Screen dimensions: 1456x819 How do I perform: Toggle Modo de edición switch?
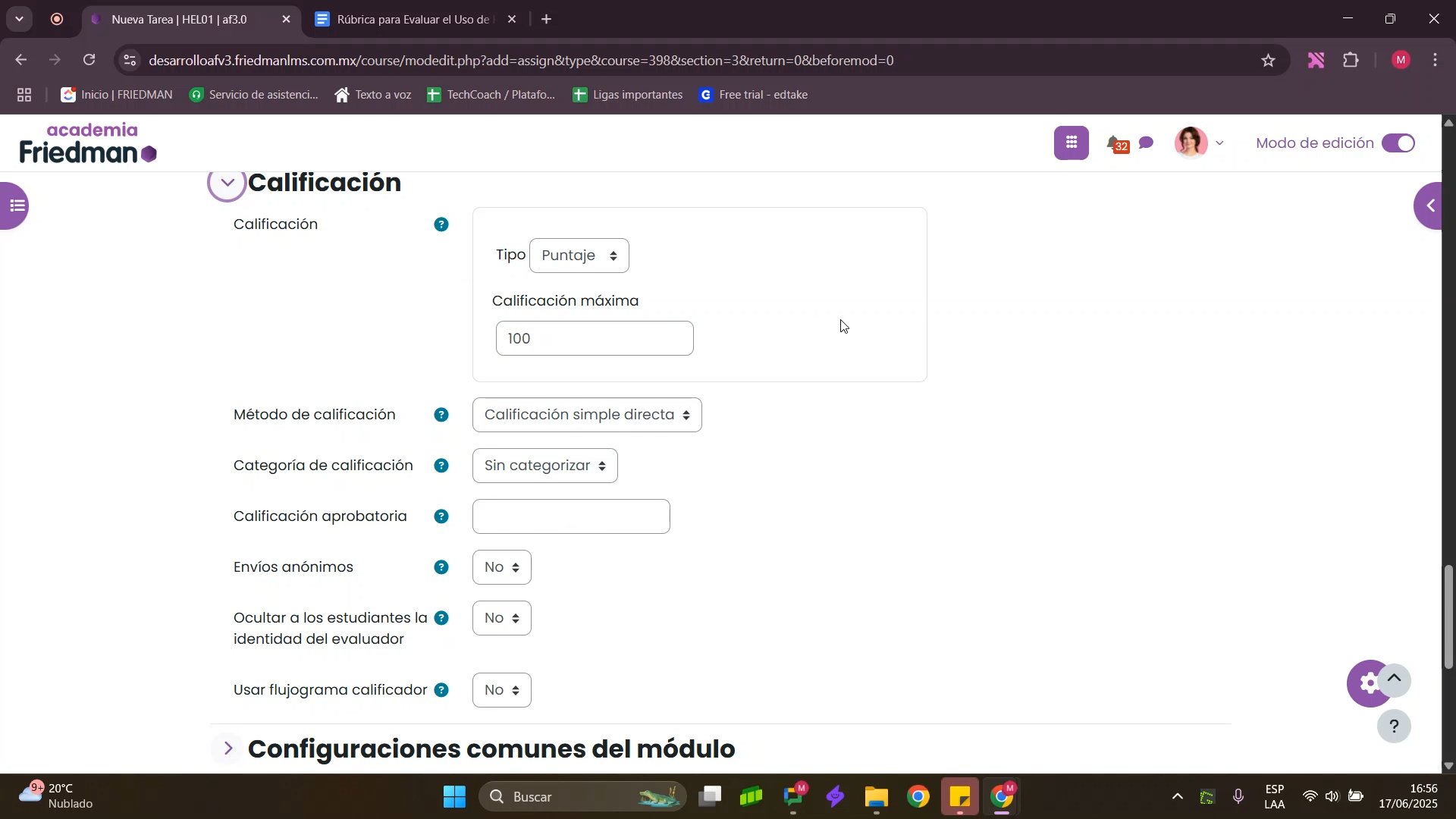[1398, 143]
